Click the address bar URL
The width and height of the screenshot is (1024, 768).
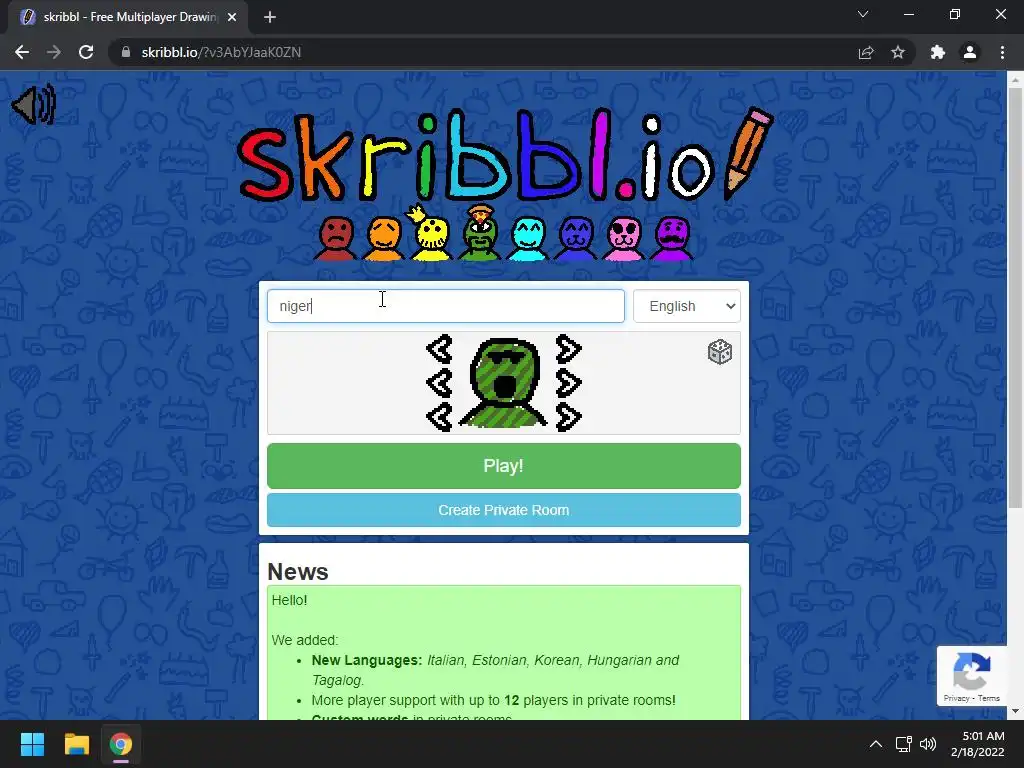[221, 52]
